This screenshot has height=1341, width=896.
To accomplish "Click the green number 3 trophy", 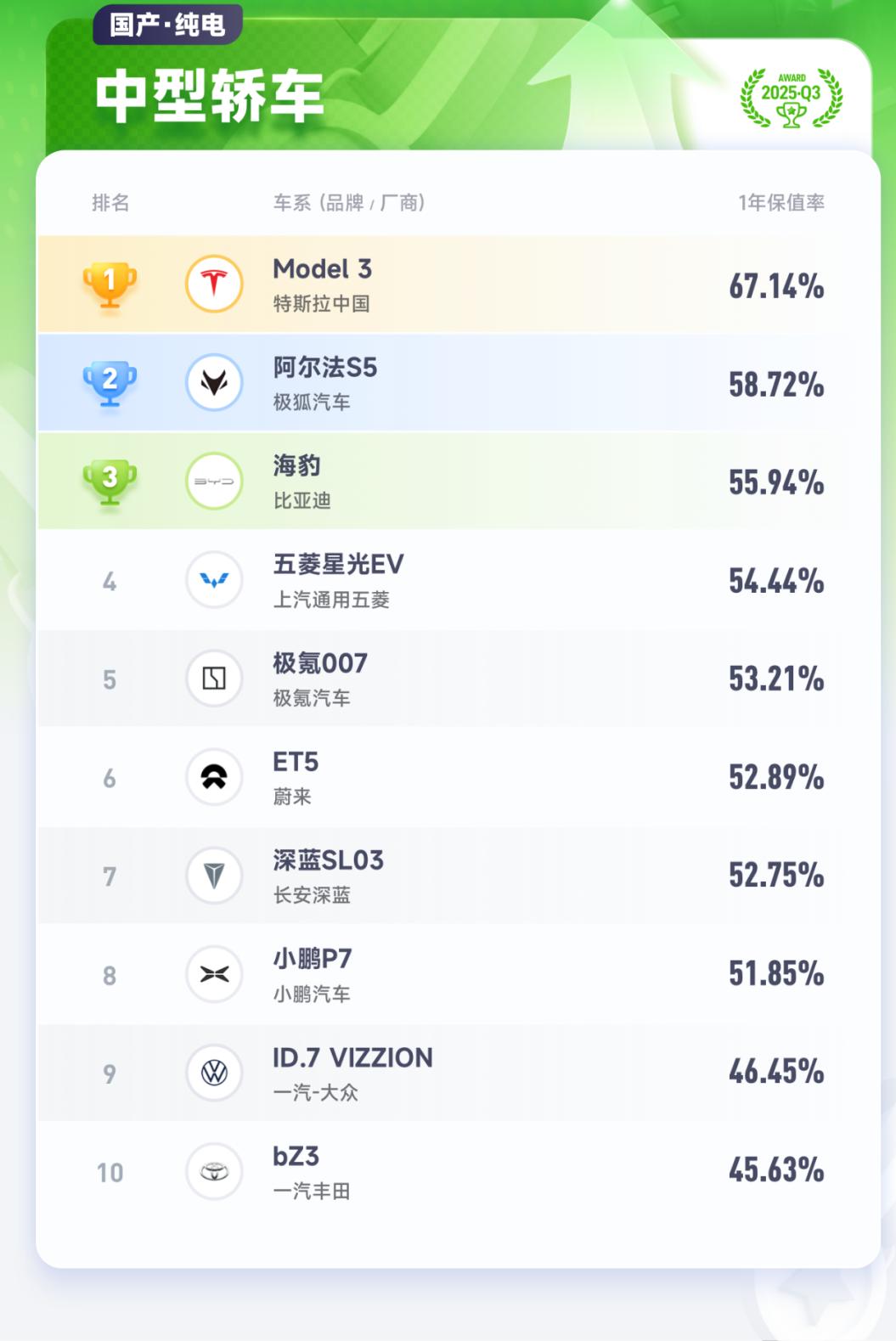I will [110, 482].
